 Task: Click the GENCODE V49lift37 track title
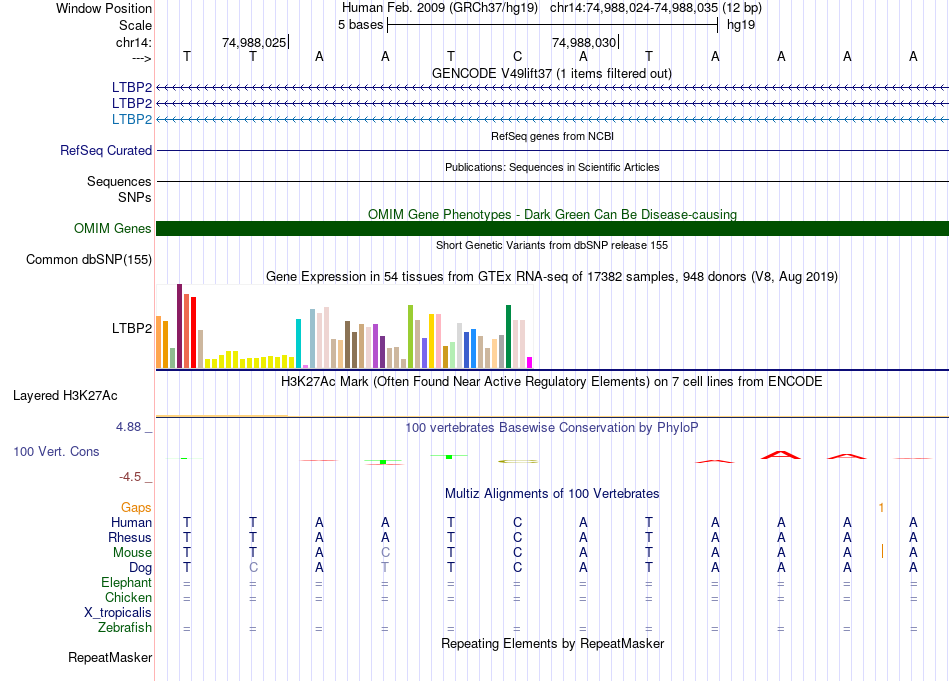pyautogui.click(x=552, y=73)
